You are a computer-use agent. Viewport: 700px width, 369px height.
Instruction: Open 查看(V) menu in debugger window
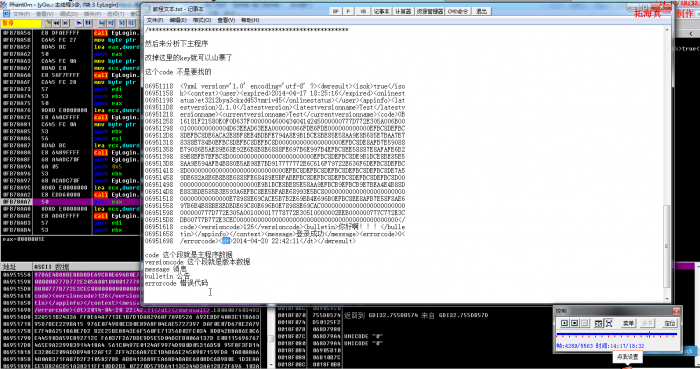45,14
